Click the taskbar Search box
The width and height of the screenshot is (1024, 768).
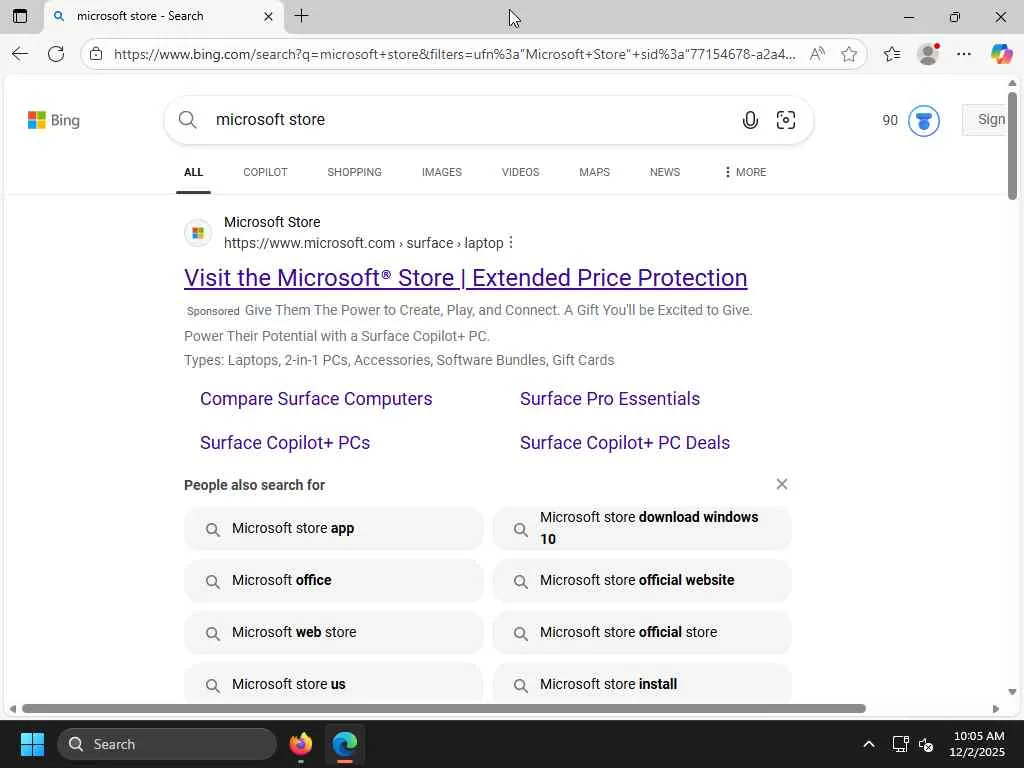pos(167,744)
